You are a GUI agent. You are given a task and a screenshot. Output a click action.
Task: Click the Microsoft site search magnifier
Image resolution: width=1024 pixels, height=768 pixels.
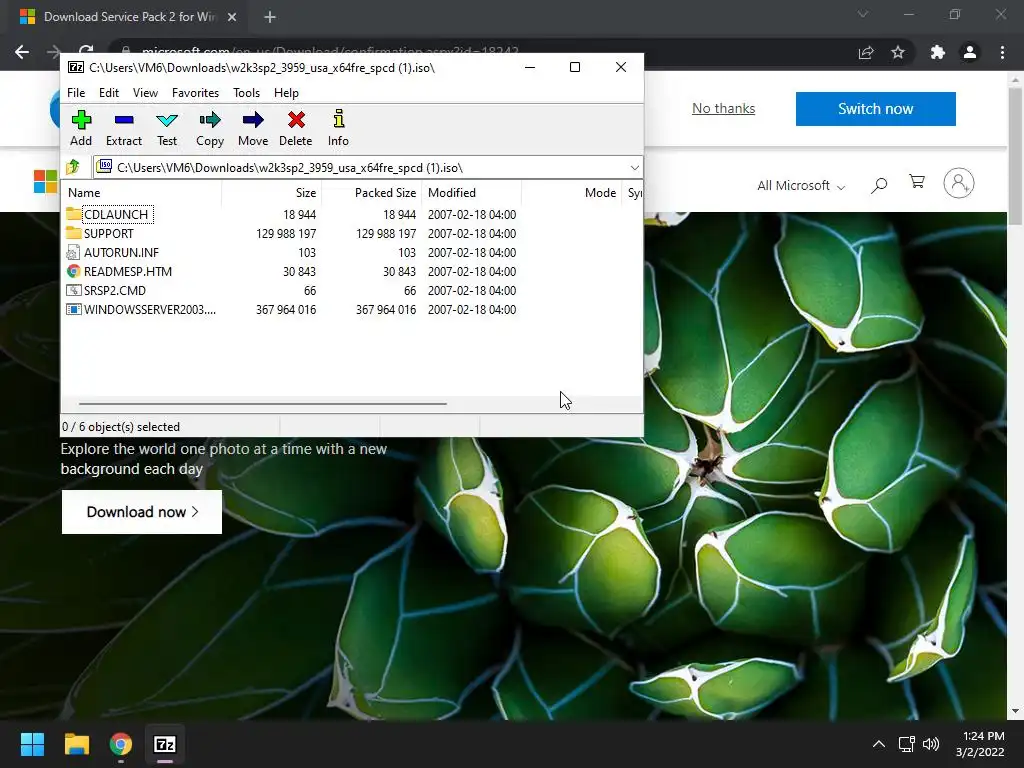879,185
